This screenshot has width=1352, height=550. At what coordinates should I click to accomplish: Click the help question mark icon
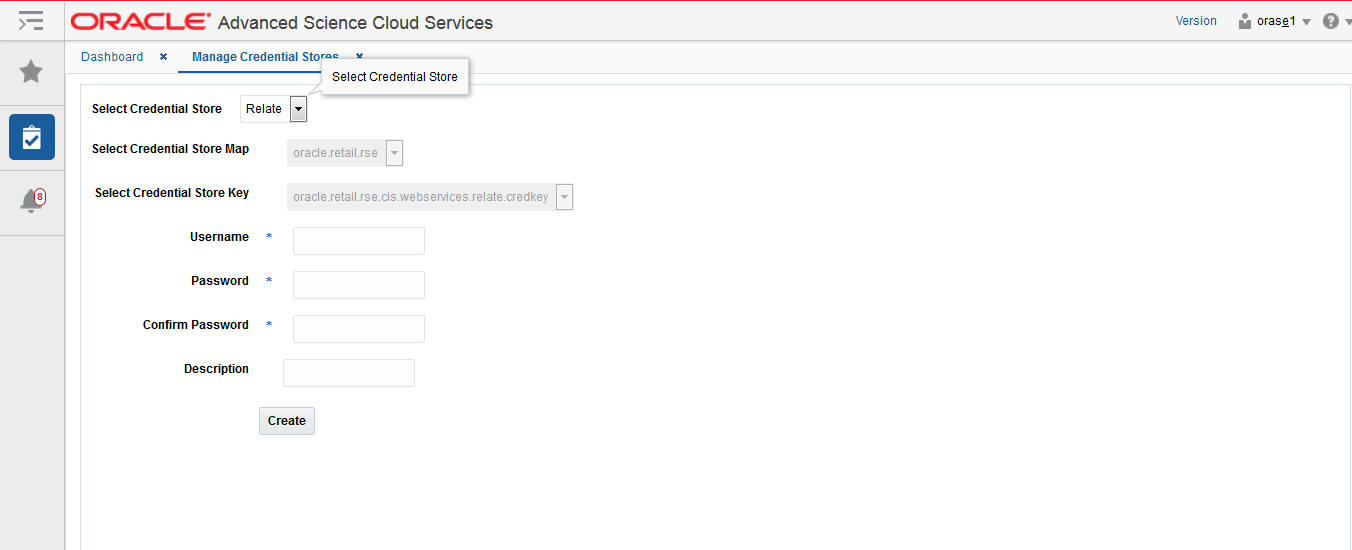[x=1330, y=21]
